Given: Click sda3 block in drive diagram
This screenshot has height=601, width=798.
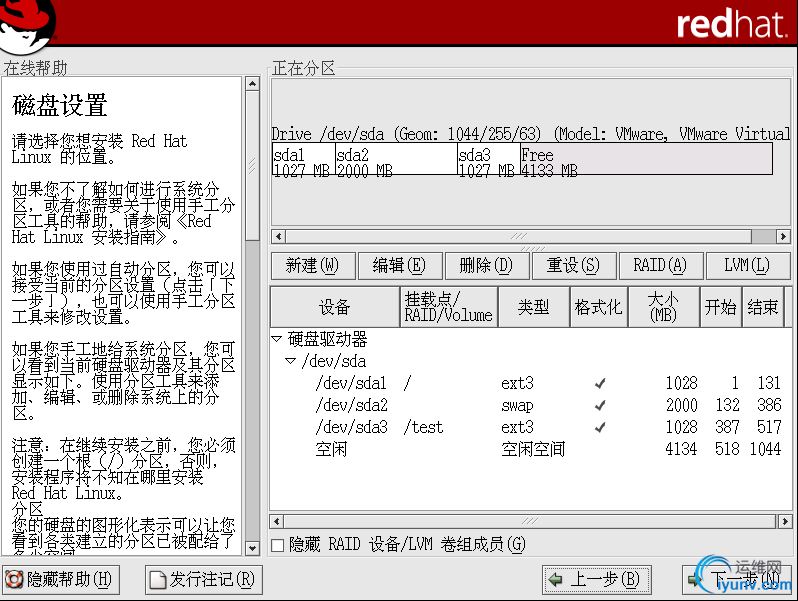Looking at the screenshot, I should [489, 159].
